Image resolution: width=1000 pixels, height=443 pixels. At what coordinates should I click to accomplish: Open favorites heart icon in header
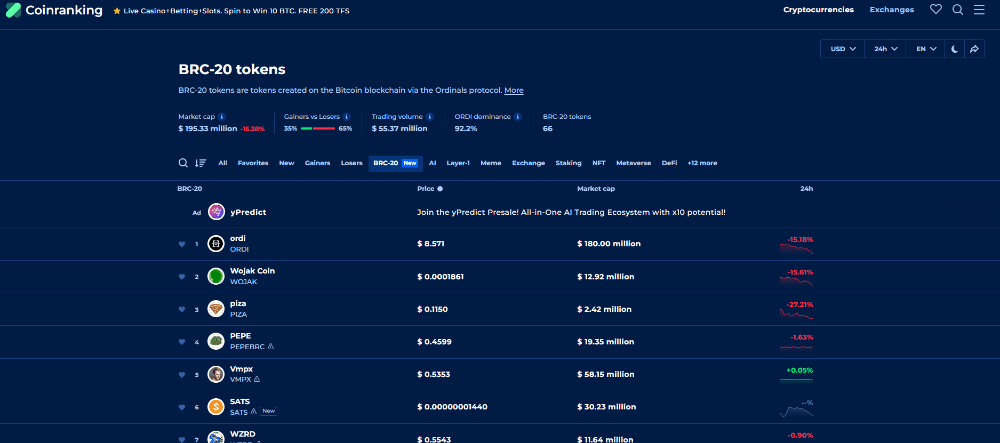click(936, 10)
